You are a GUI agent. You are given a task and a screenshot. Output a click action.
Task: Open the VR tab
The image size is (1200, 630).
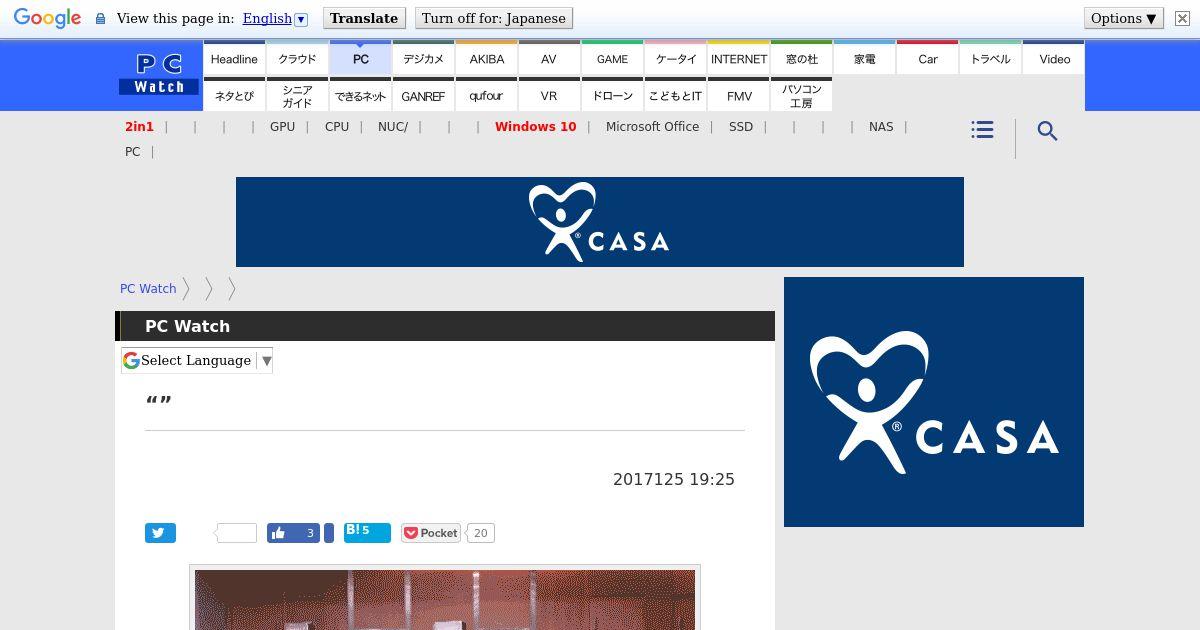549,95
